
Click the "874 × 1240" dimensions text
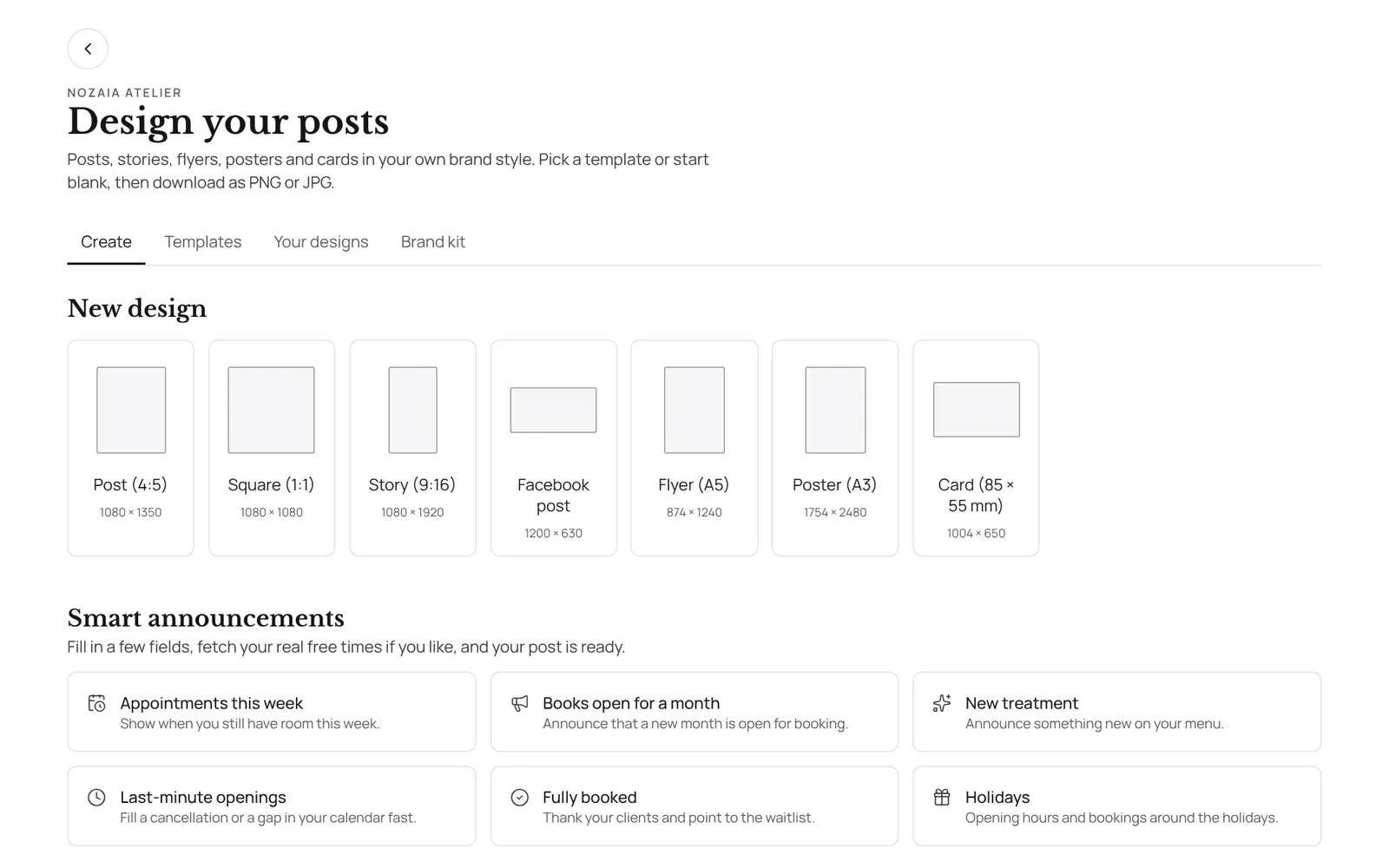click(x=694, y=512)
